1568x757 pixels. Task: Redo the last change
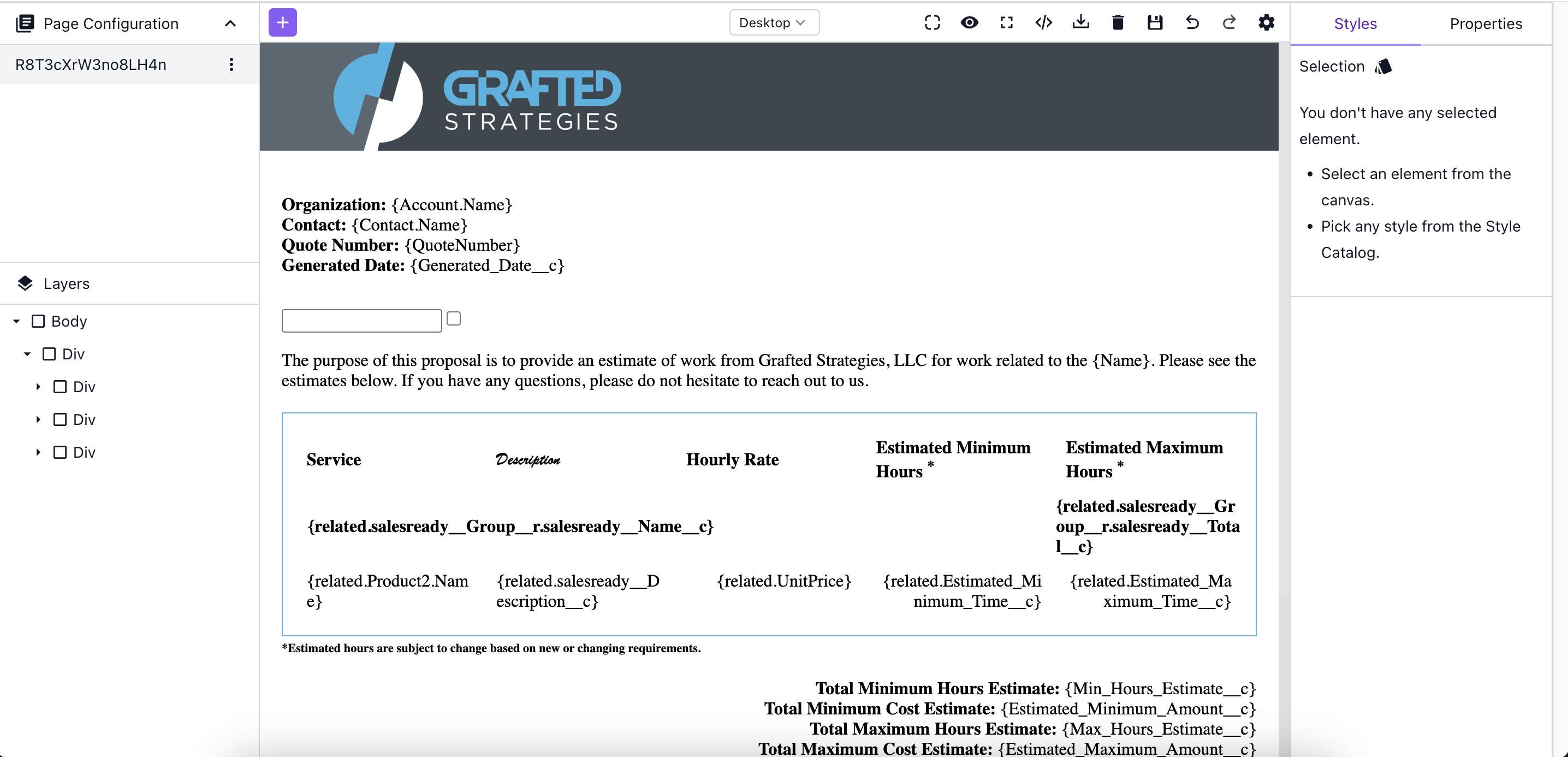[x=1229, y=22]
